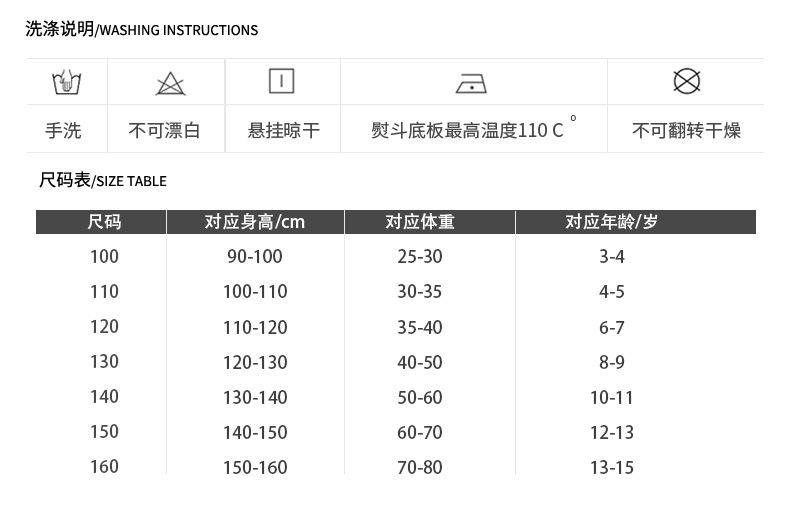This screenshot has width=790, height=508.
Task: Click the 不可漂白 label
Action: click(x=165, y=130)
